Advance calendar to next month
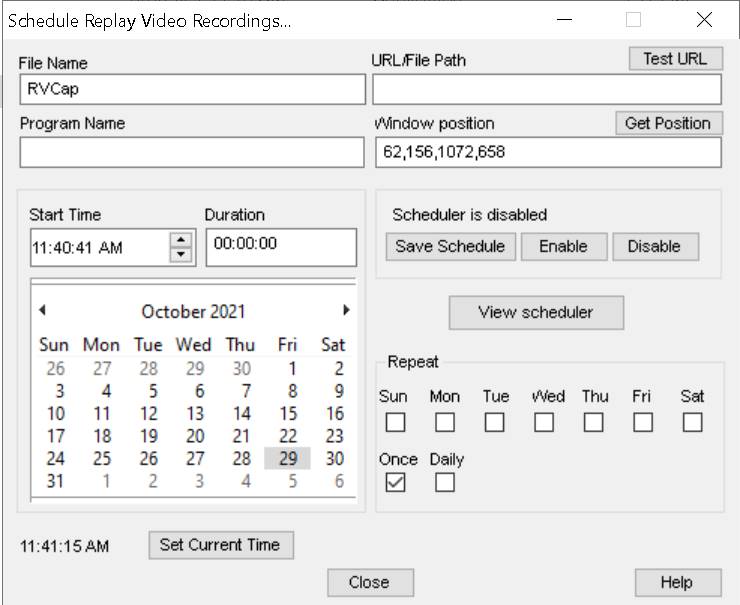 point(346,310)
